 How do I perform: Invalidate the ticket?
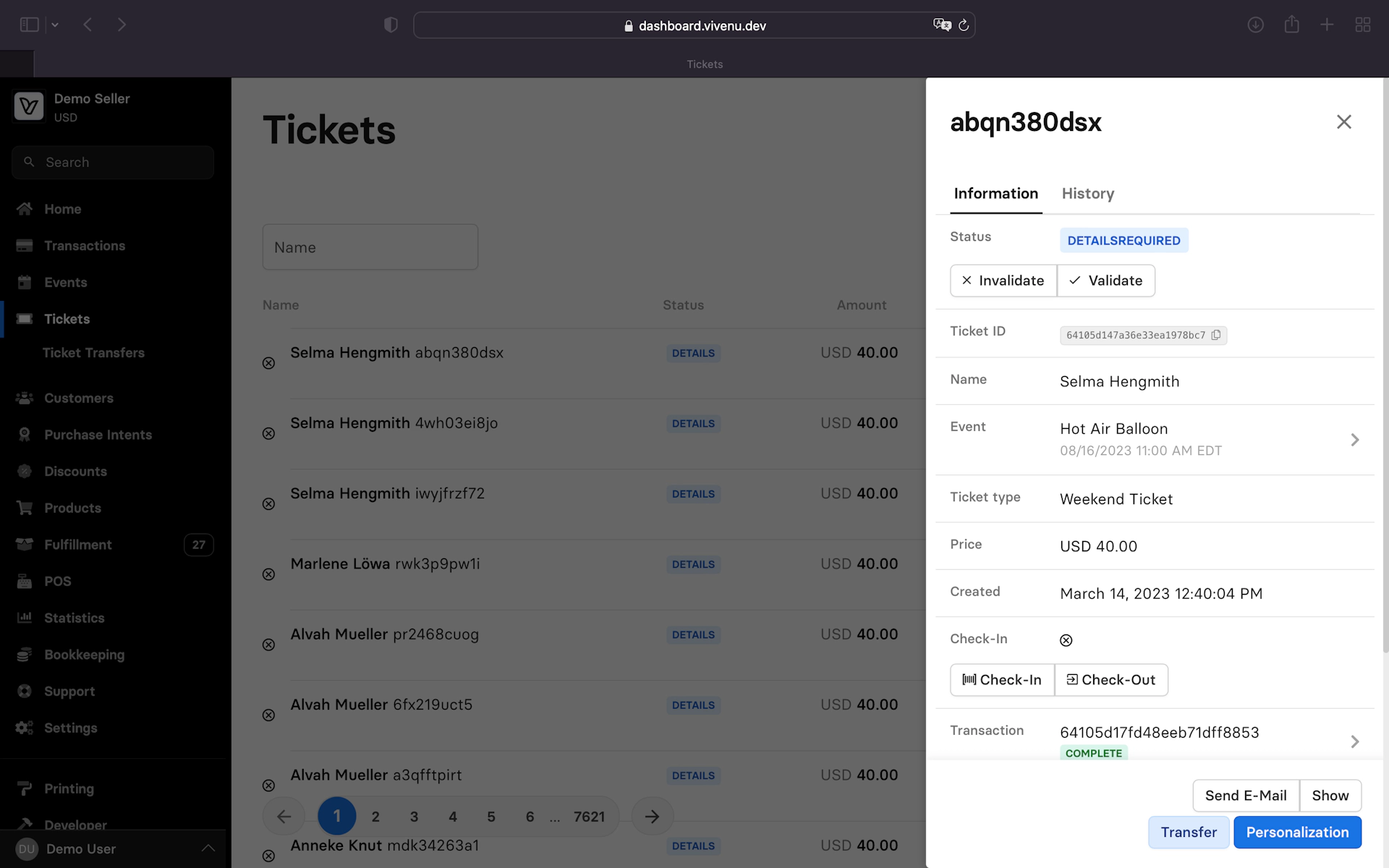pyautogui.click(x=1003, y=281)
